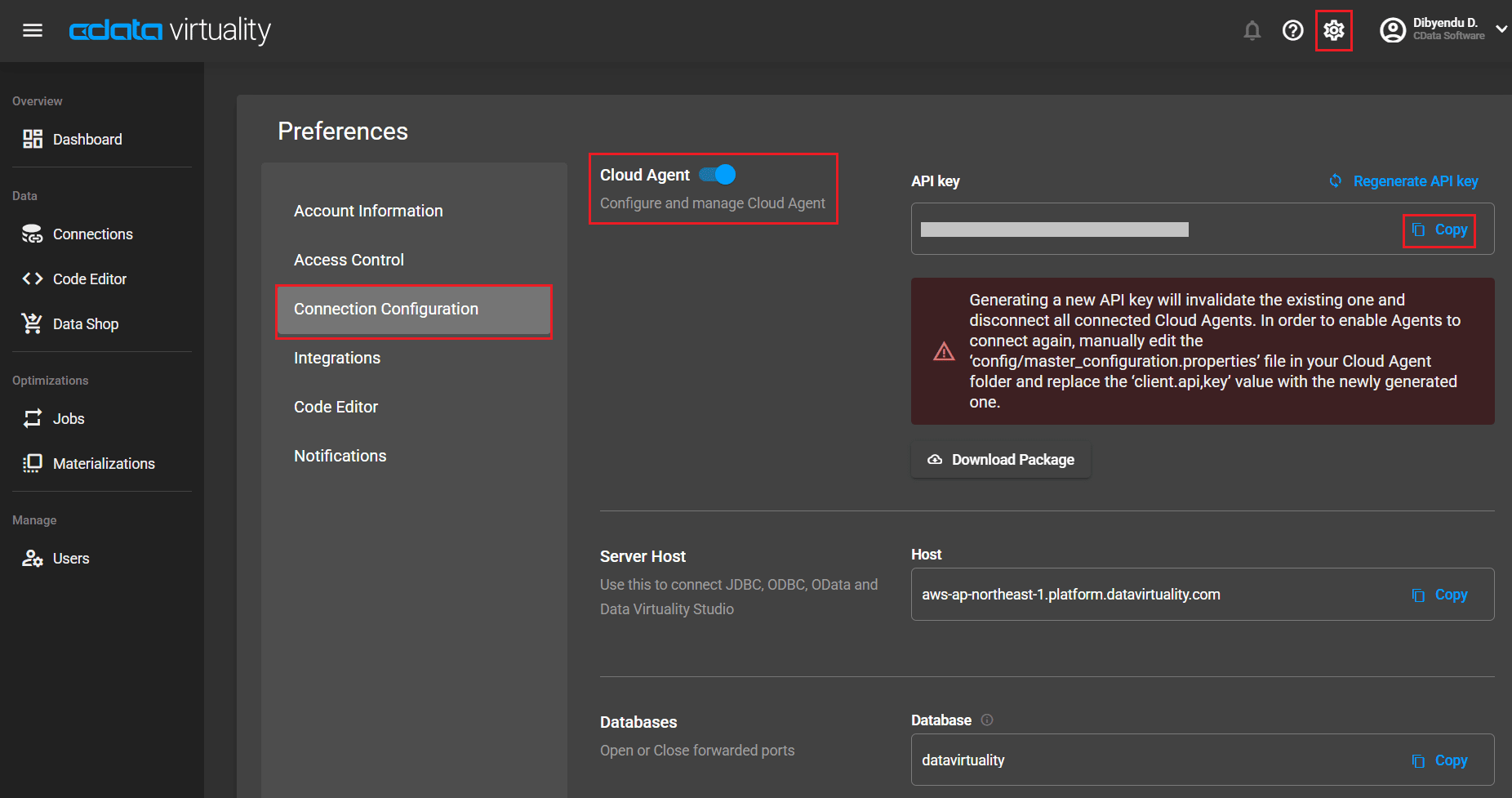1512x798 pixels.
Task: Open the hamburger navigation menu
Action: 33,30
